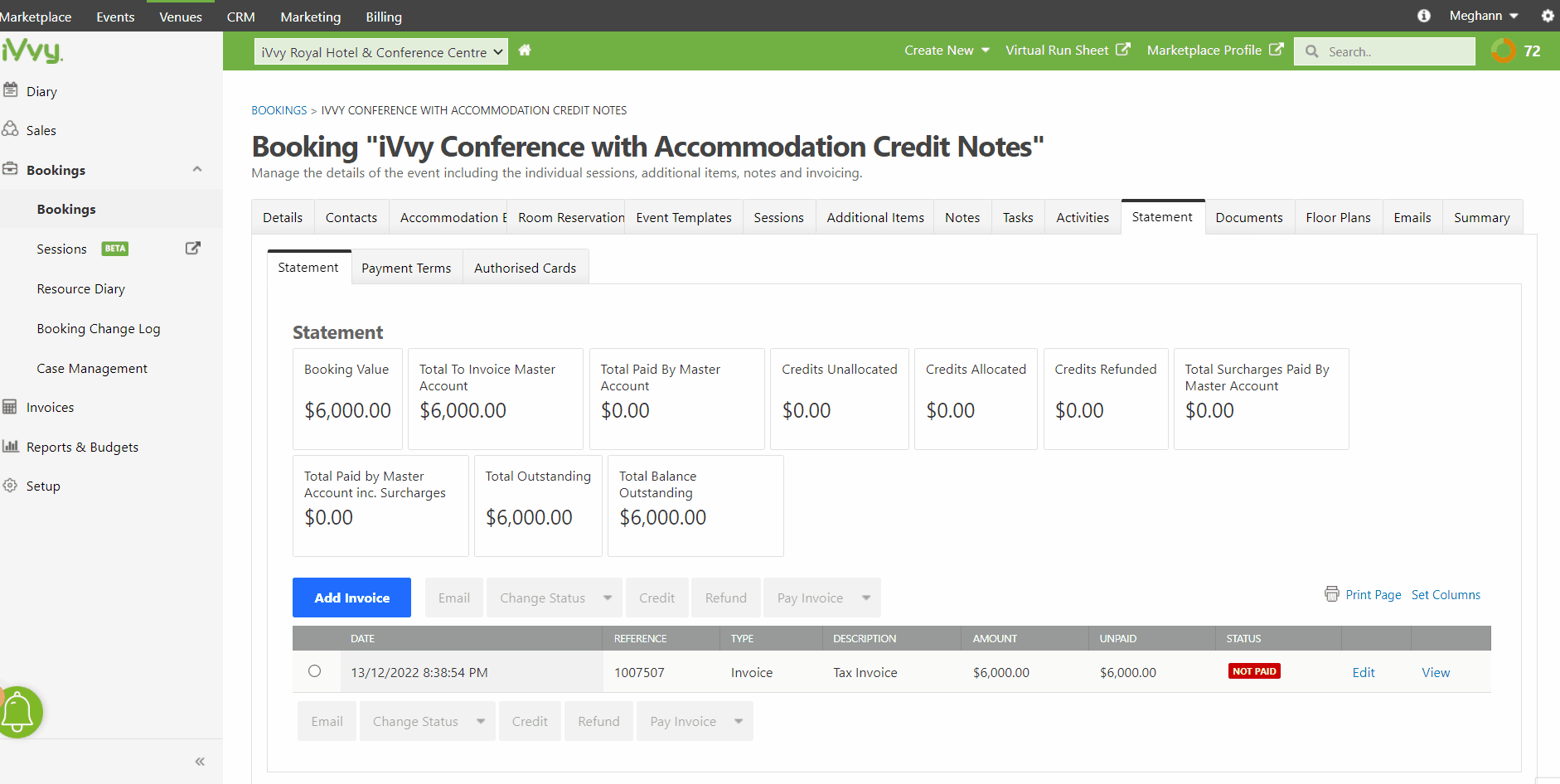Click the Sales sidebar icon
The width and height of the screenshot is (1560, 784).
[x=10, y=129]
